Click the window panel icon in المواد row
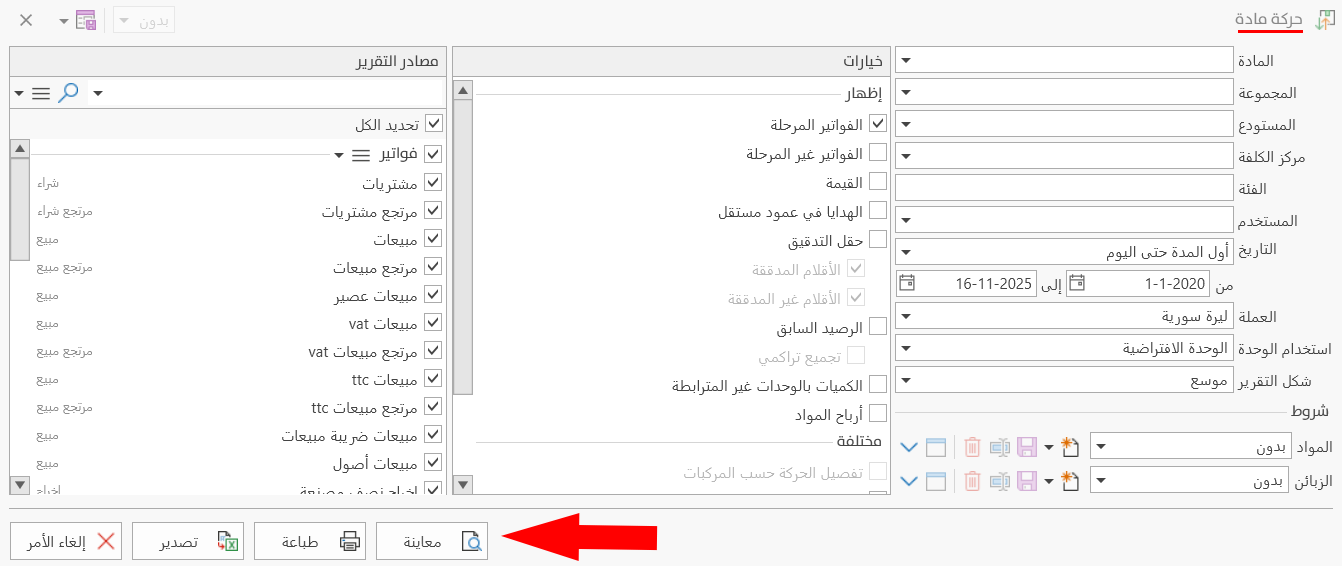Screen dimensions: 1342x566 click(936, 447)
